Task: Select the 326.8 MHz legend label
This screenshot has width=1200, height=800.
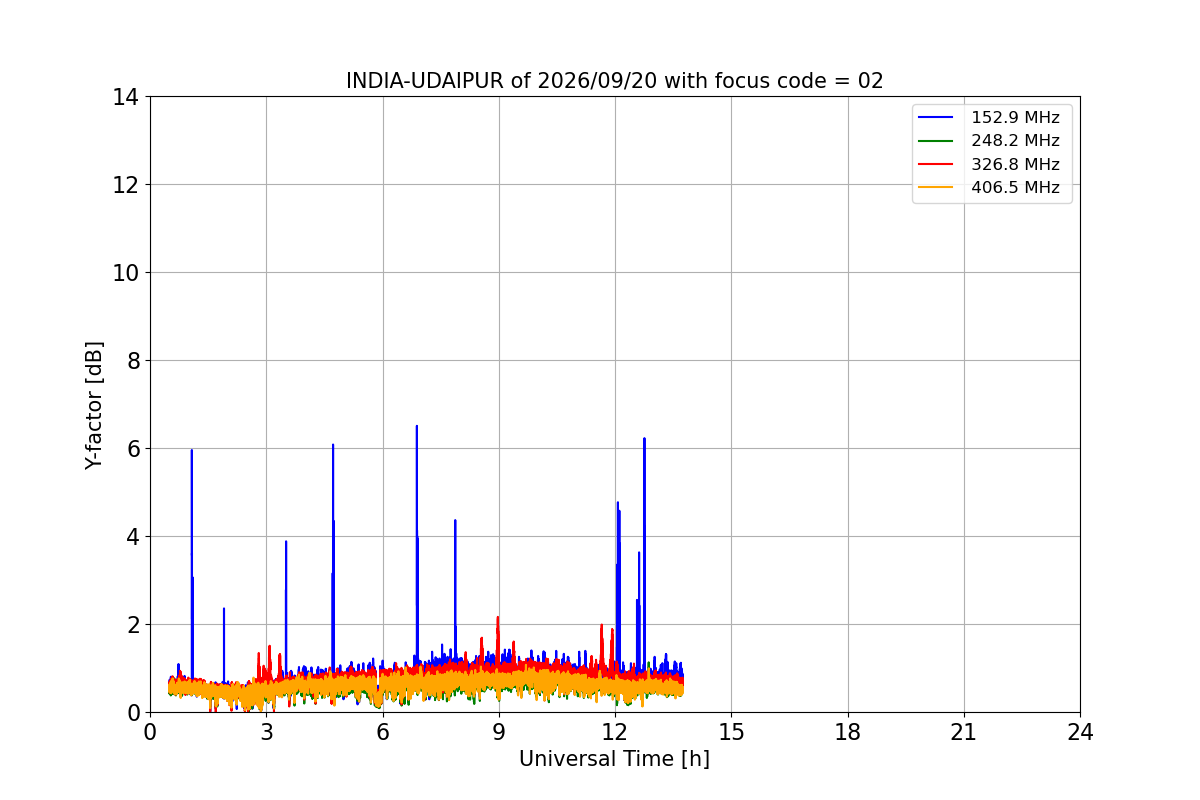Action: (1015, 164)
